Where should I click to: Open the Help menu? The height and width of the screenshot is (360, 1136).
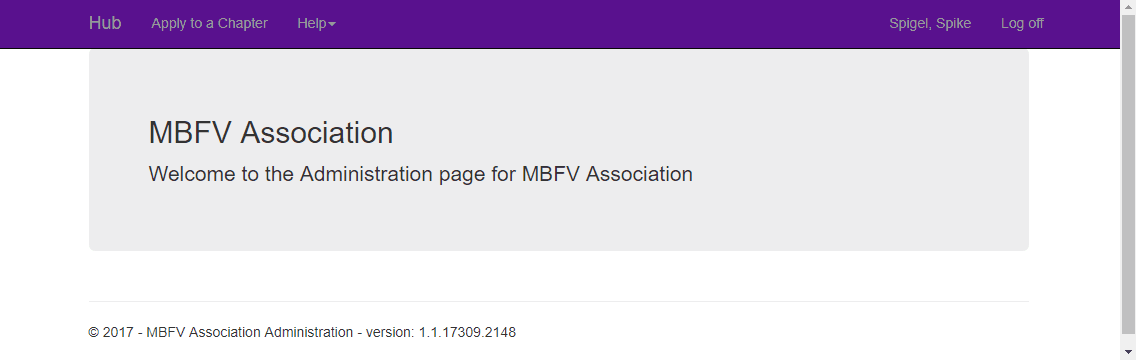tap(317, 23)
